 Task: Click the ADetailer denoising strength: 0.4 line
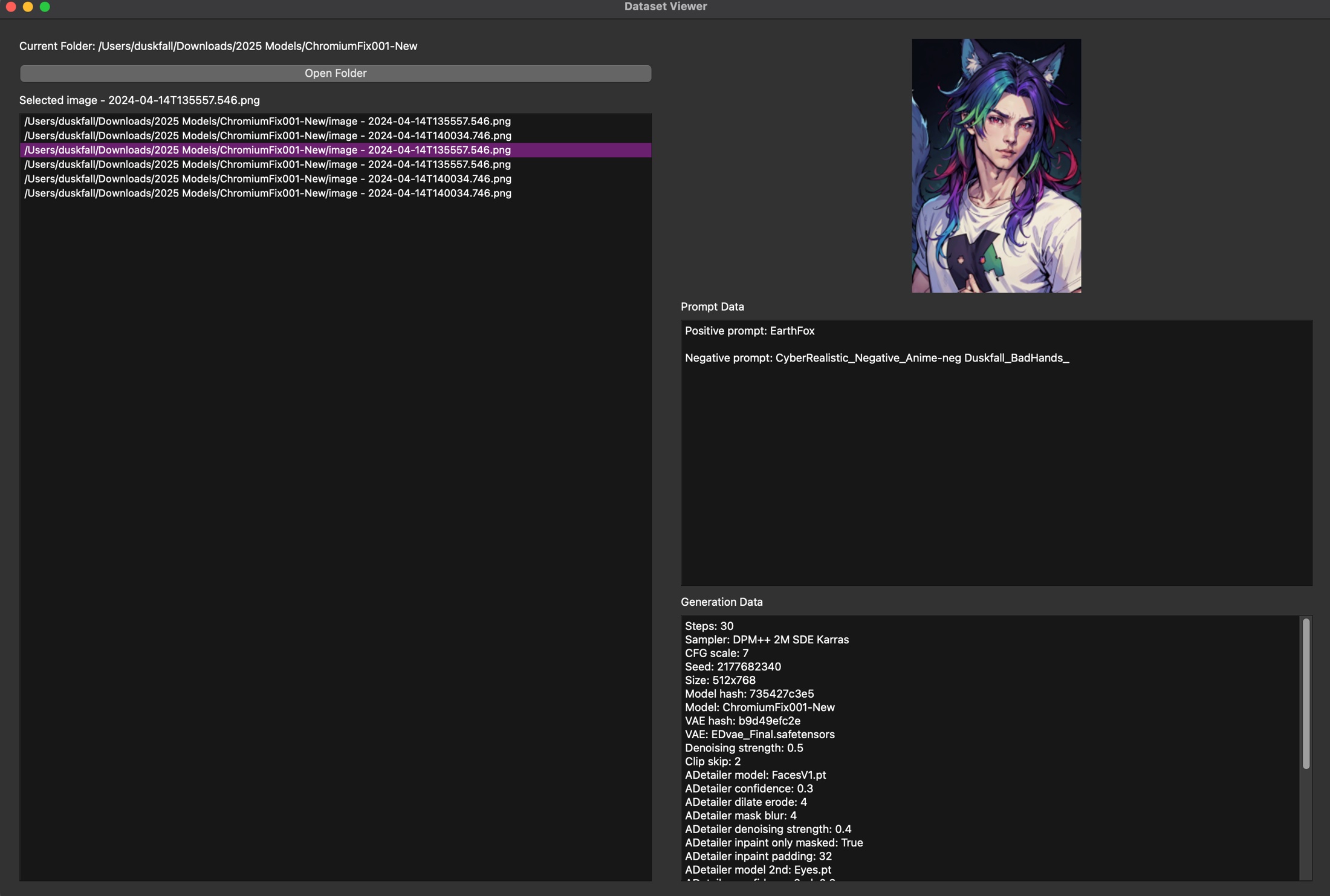(x=768, y=829)
